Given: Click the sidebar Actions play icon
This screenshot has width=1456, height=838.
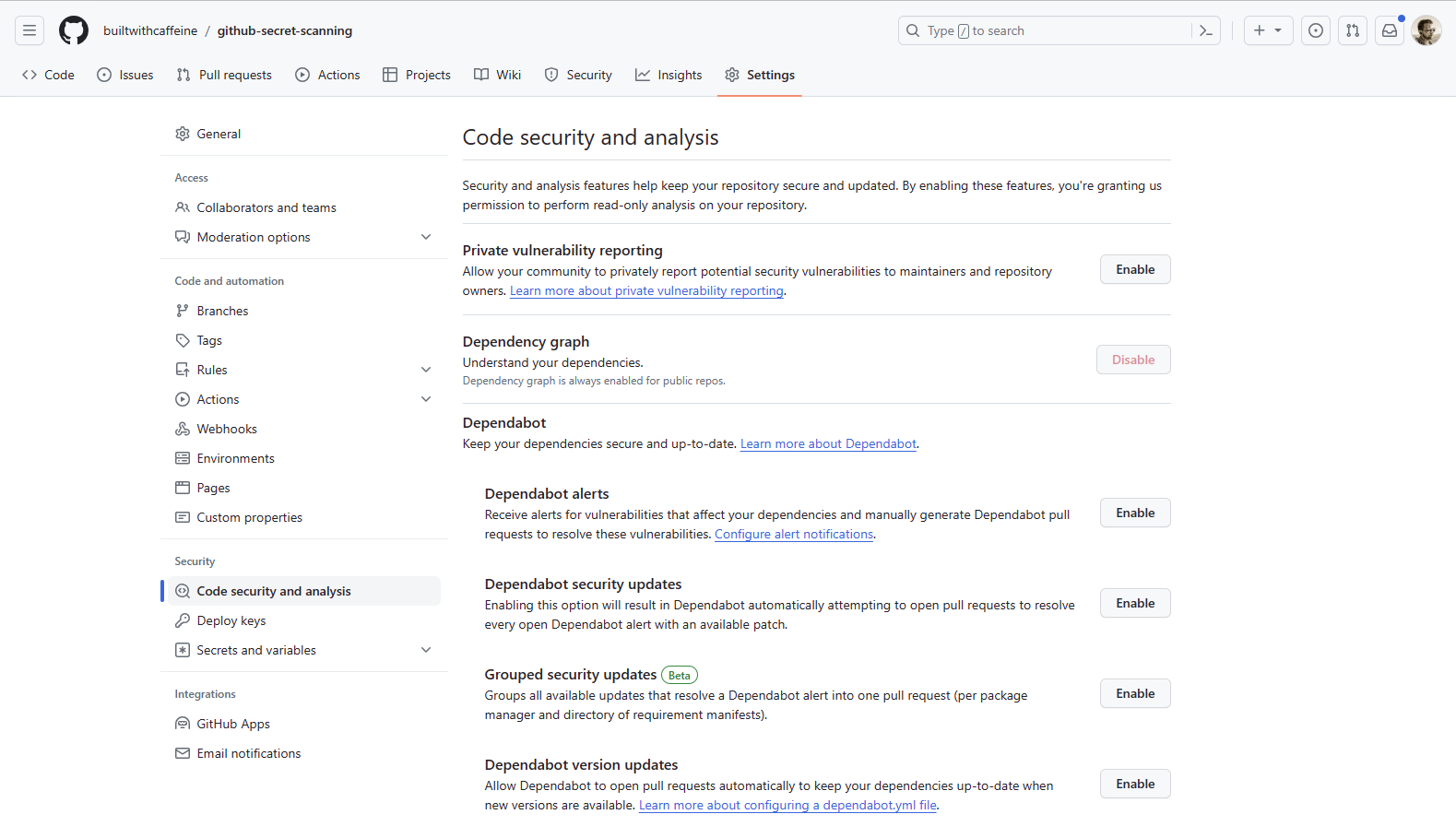Looking at the screenshot, I should [x=183, y=399].
